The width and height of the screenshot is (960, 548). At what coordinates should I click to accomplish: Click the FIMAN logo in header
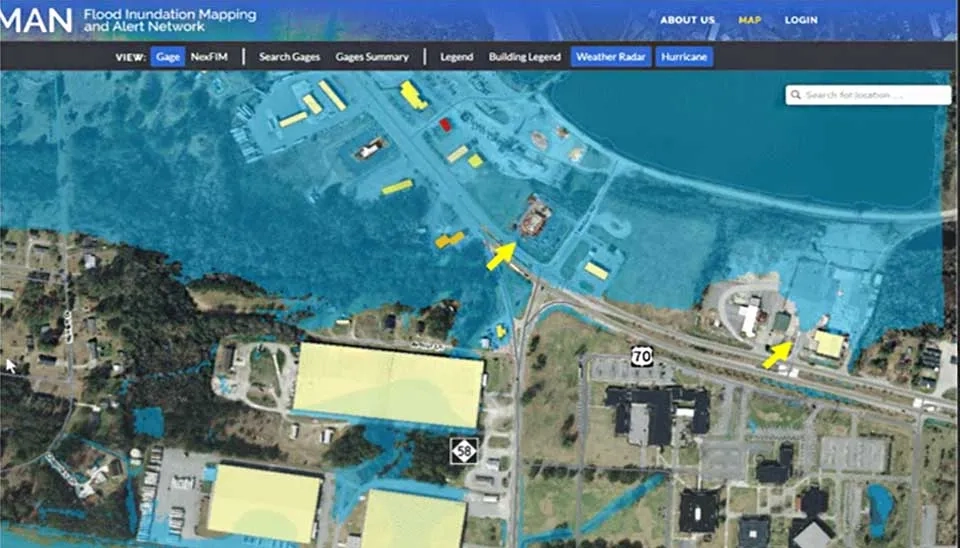[x=36, y=18]
